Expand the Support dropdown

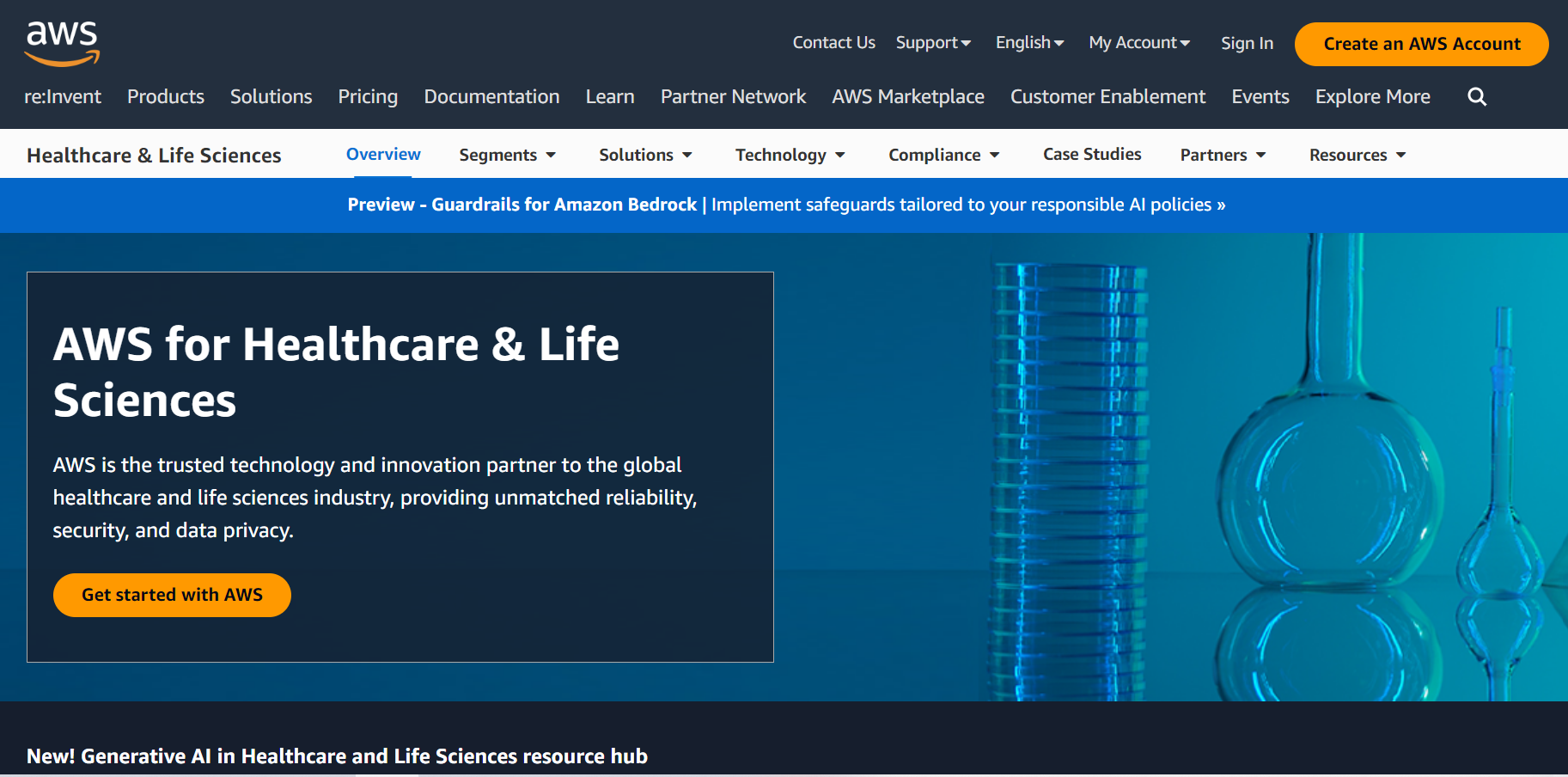tap(933, 43)
